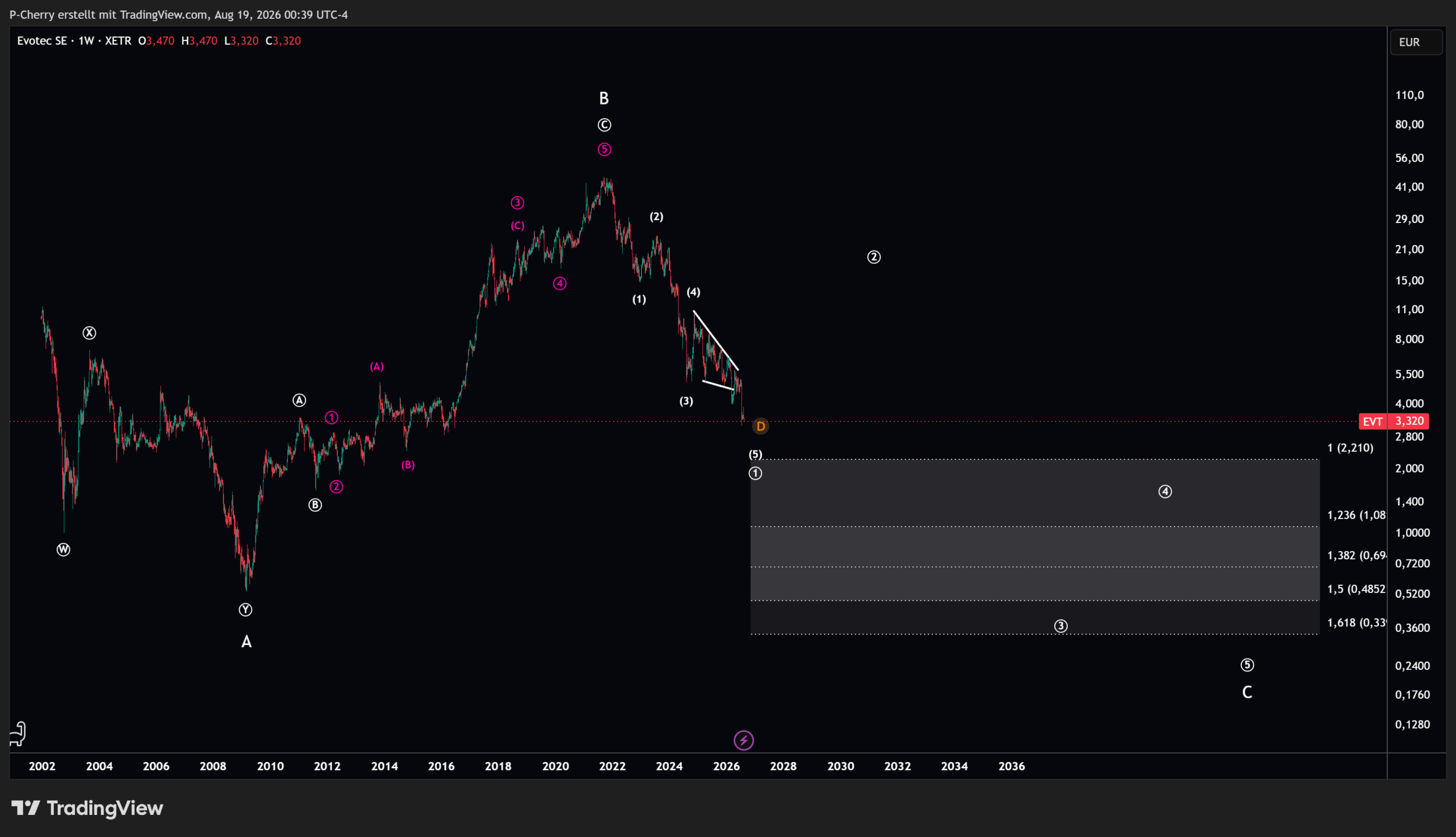Click the open value O3,470

(156, 41)
